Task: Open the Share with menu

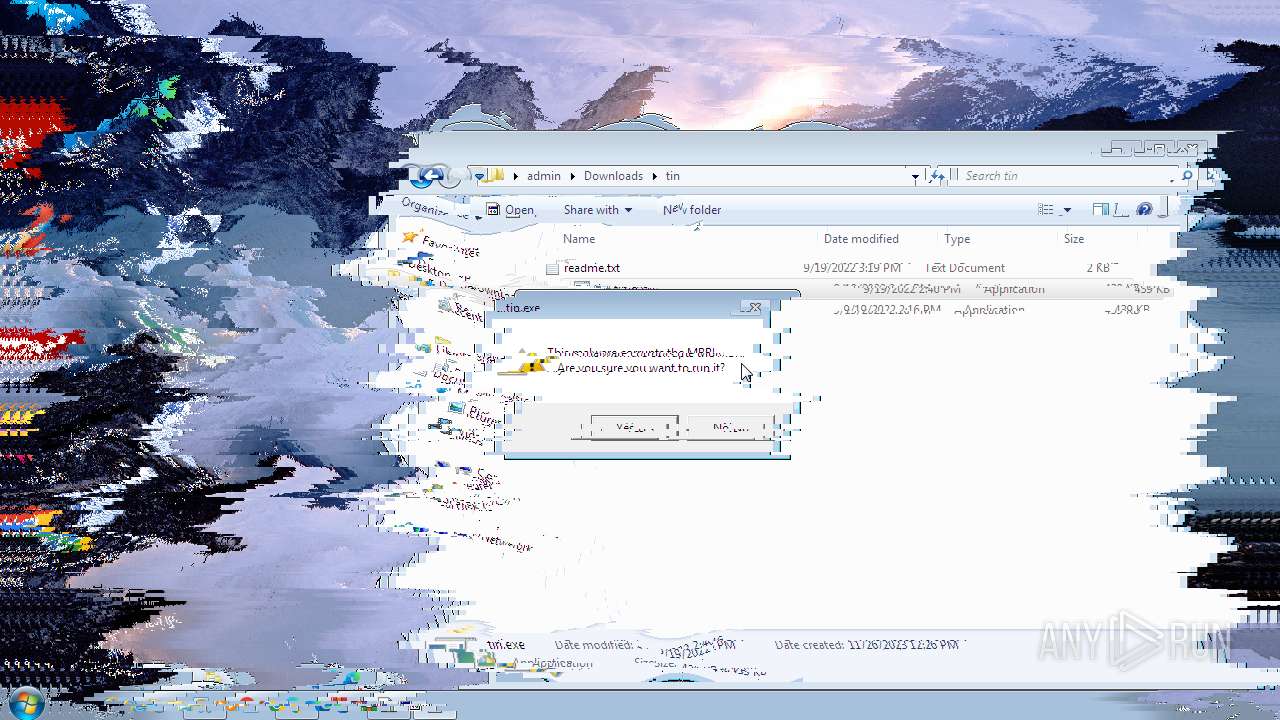Action: 598,210
